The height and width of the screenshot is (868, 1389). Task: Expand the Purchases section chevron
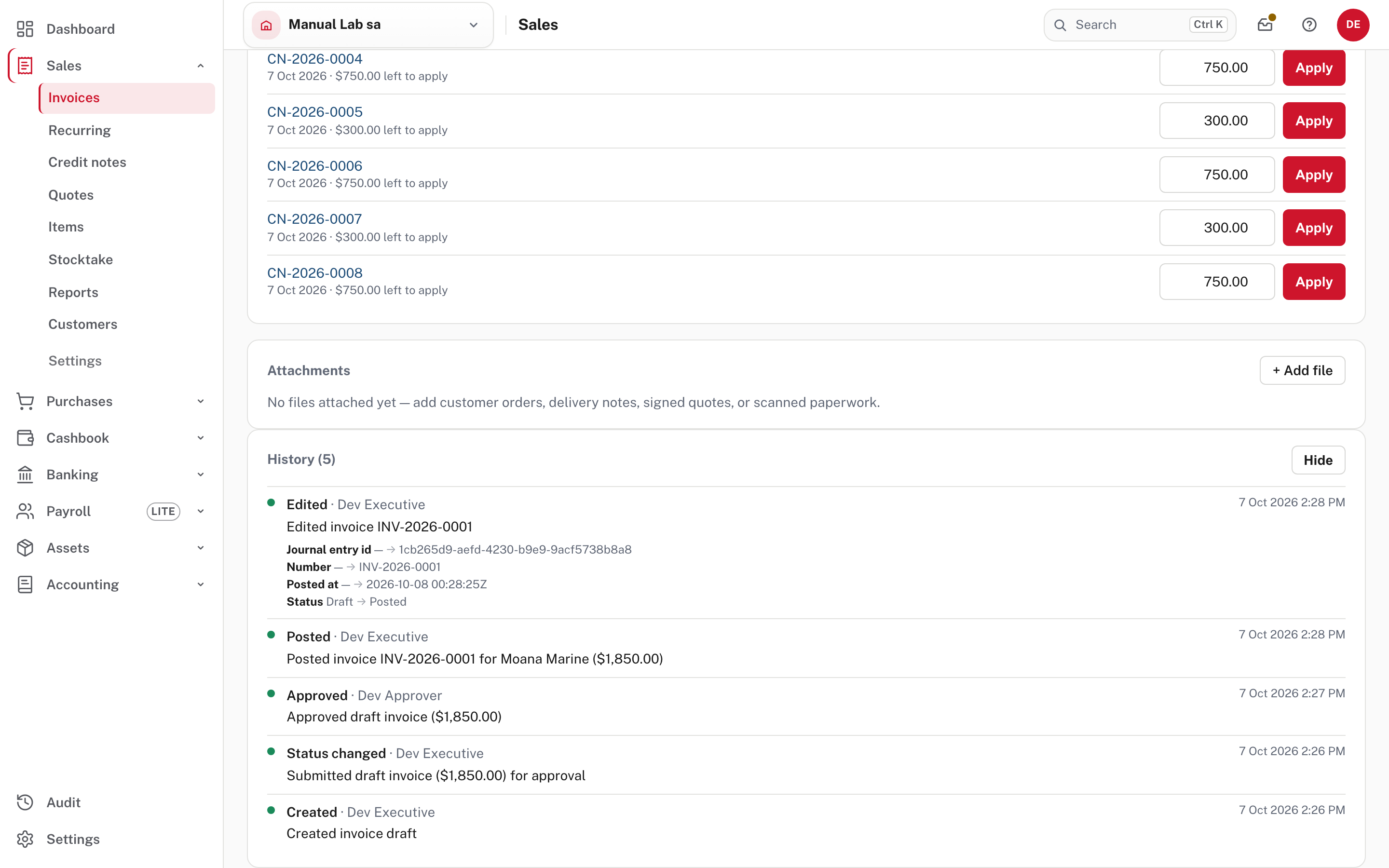200,401
